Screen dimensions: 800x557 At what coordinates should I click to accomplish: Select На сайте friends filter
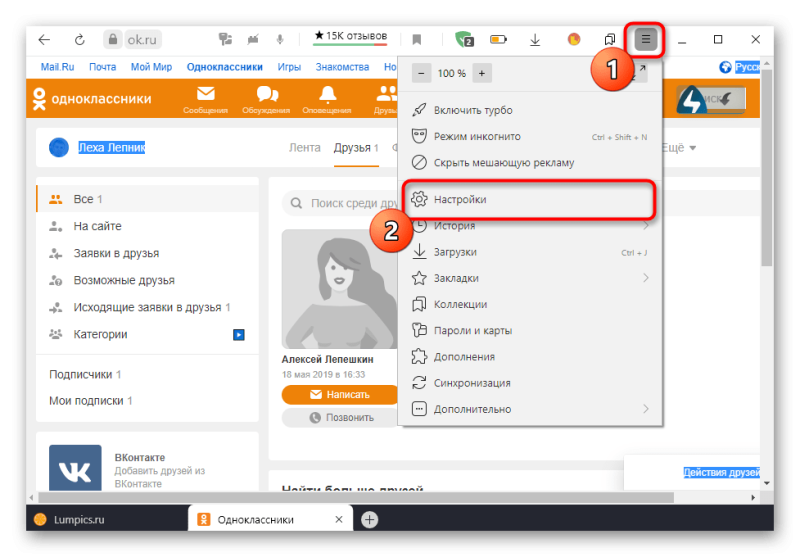tap(147, 226)
